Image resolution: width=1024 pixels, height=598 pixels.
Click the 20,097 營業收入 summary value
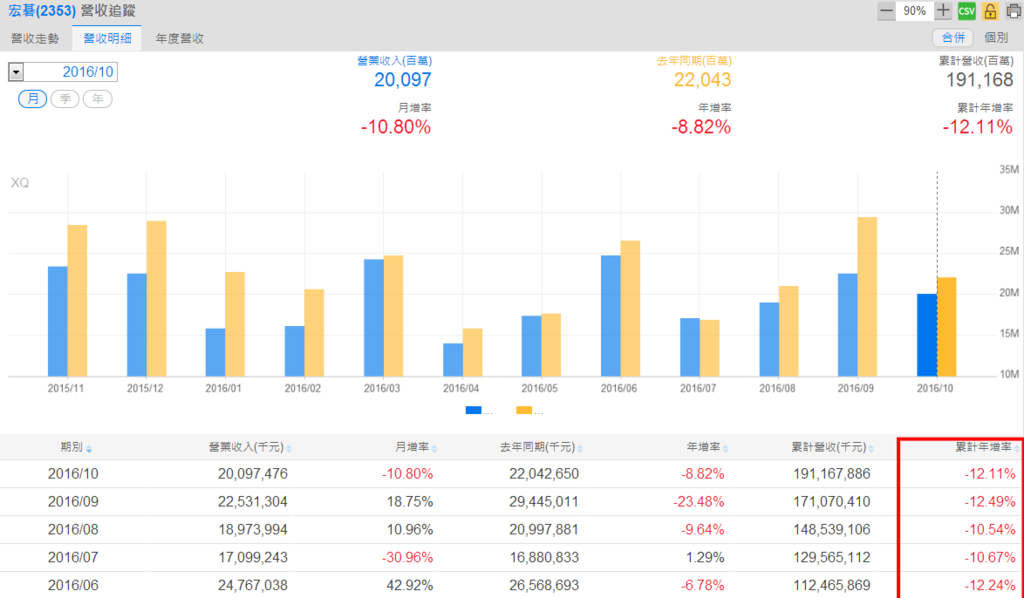(402, 80)
